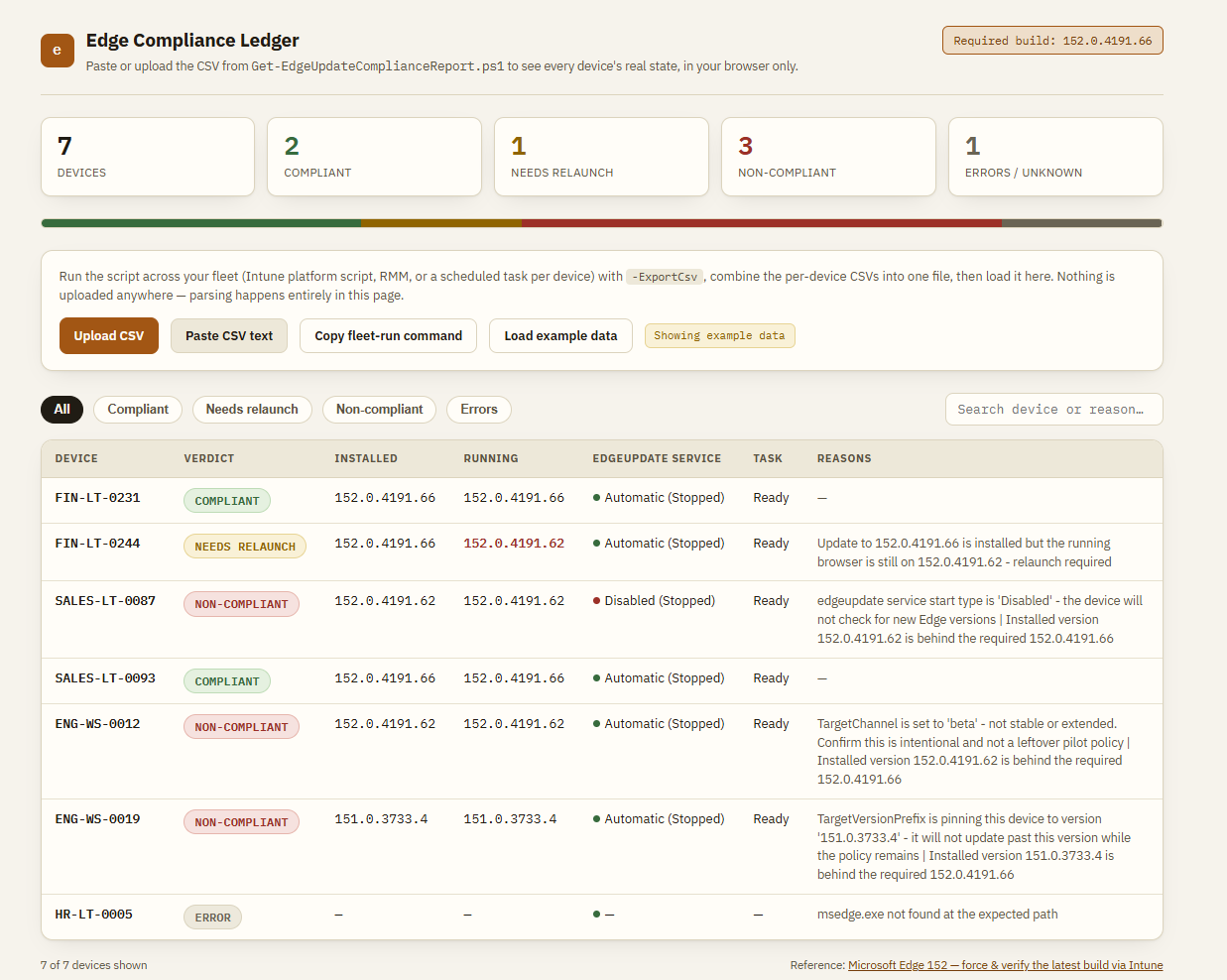Open the Microsoft Edge 152 Intune reference link
The height and width of the screenshot is (980, 1227).
pos(1006,965)
